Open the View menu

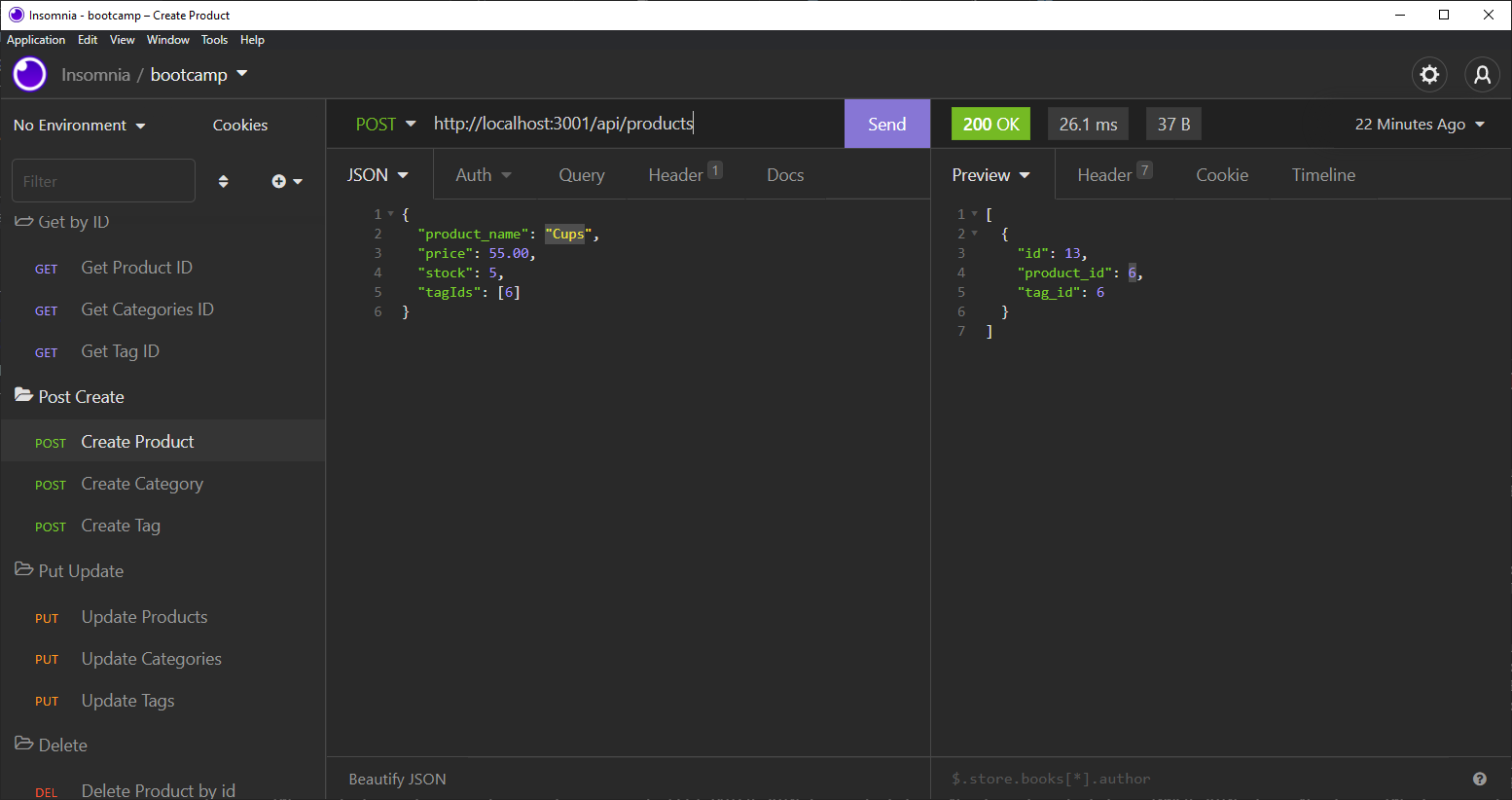(123, 40)
